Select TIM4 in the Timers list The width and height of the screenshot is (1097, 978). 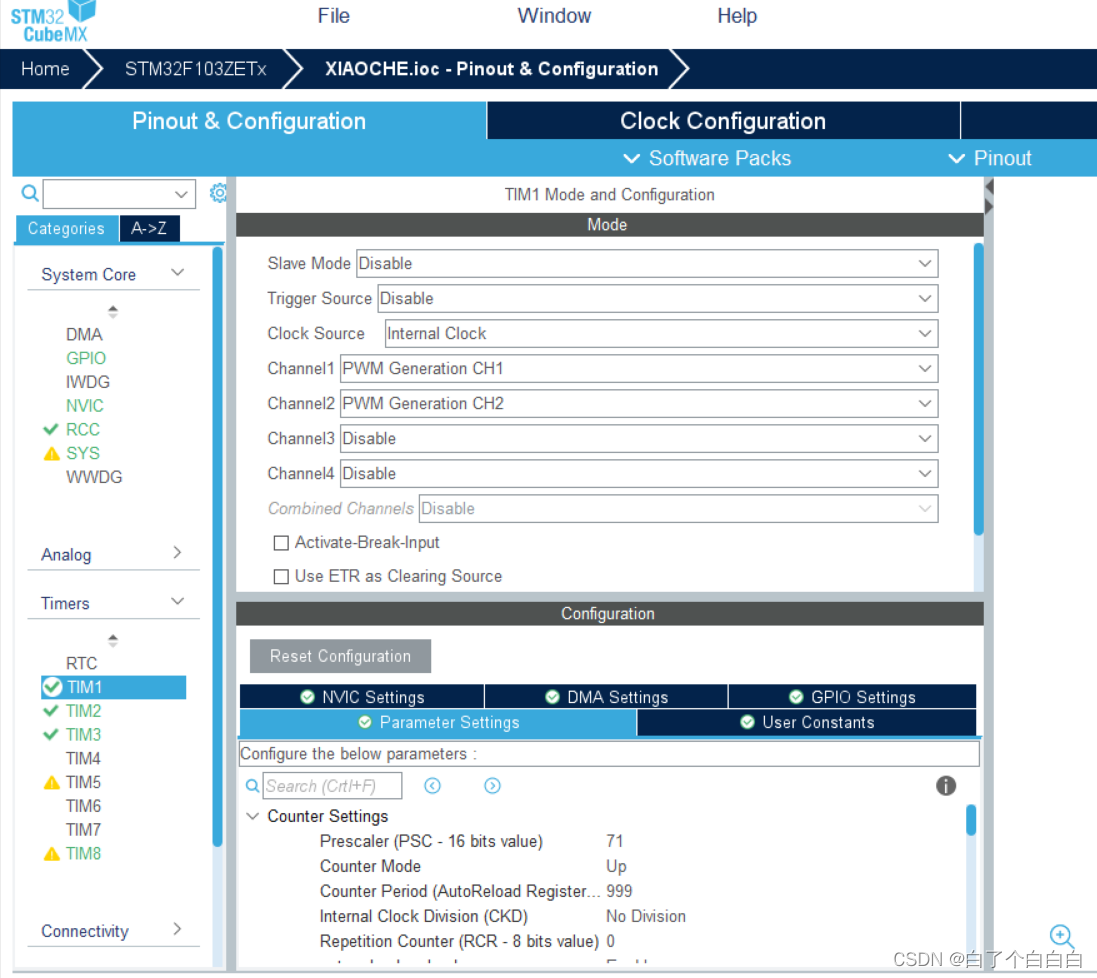pos(83,758)
